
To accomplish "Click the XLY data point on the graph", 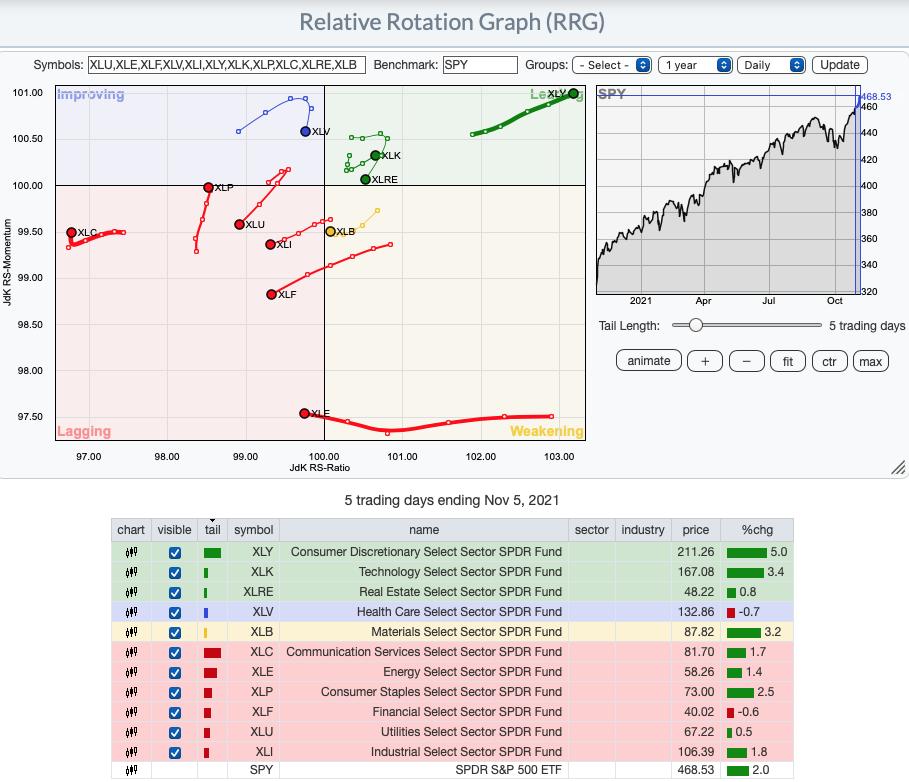I will click(573, 93).
